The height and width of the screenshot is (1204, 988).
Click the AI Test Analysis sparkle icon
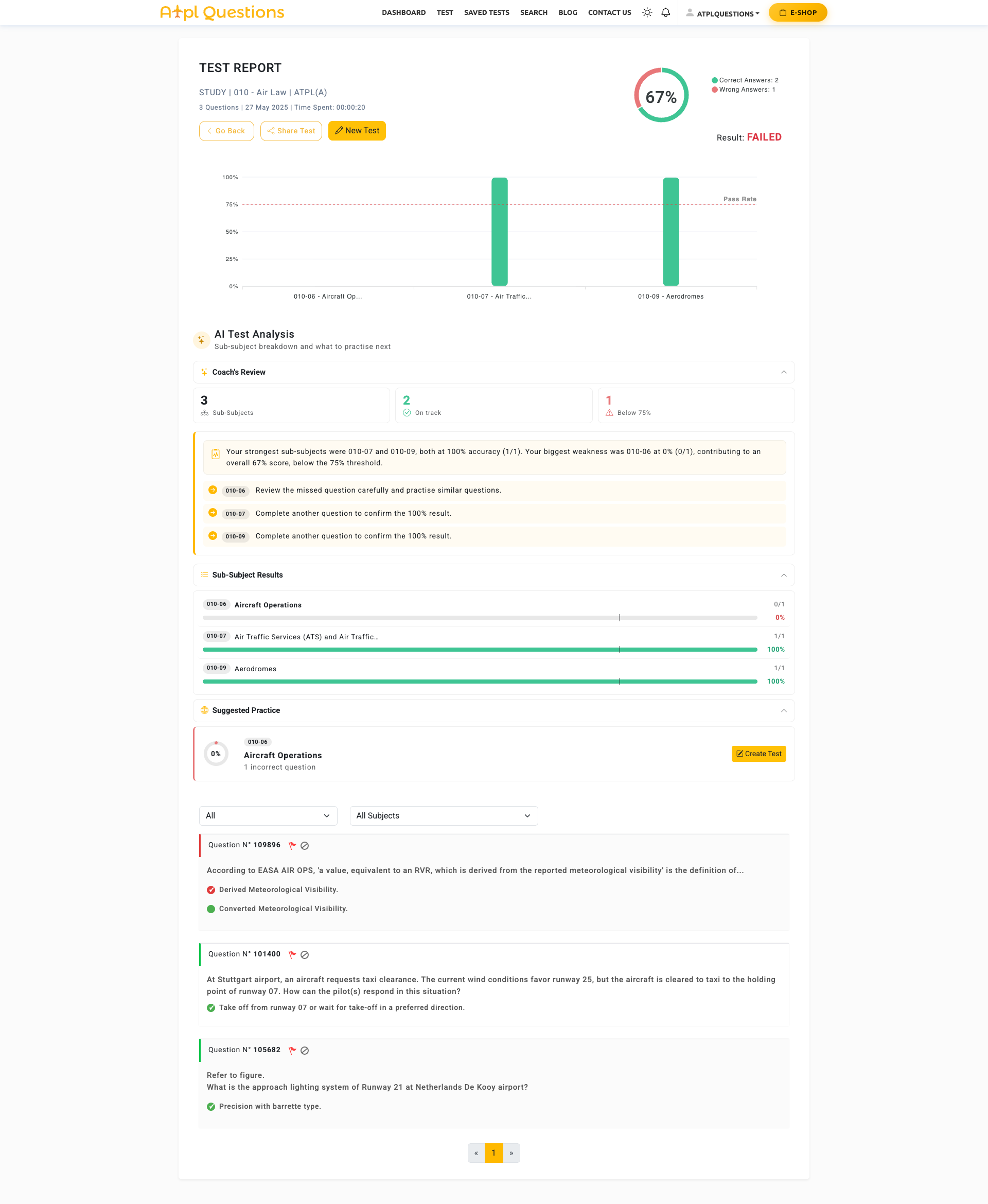[201, 340]
